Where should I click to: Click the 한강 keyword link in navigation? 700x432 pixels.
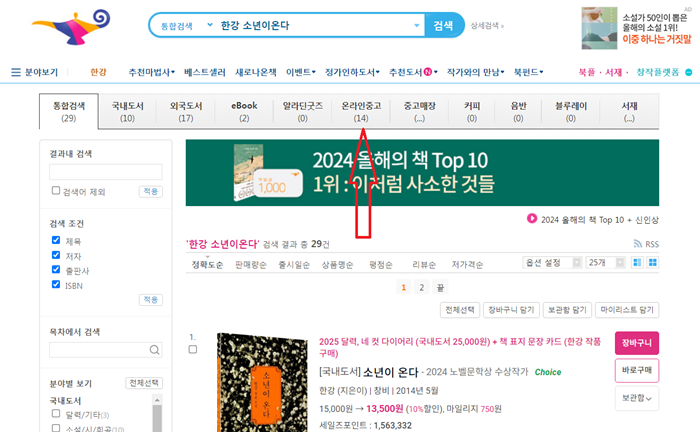(x=98, y=72)
